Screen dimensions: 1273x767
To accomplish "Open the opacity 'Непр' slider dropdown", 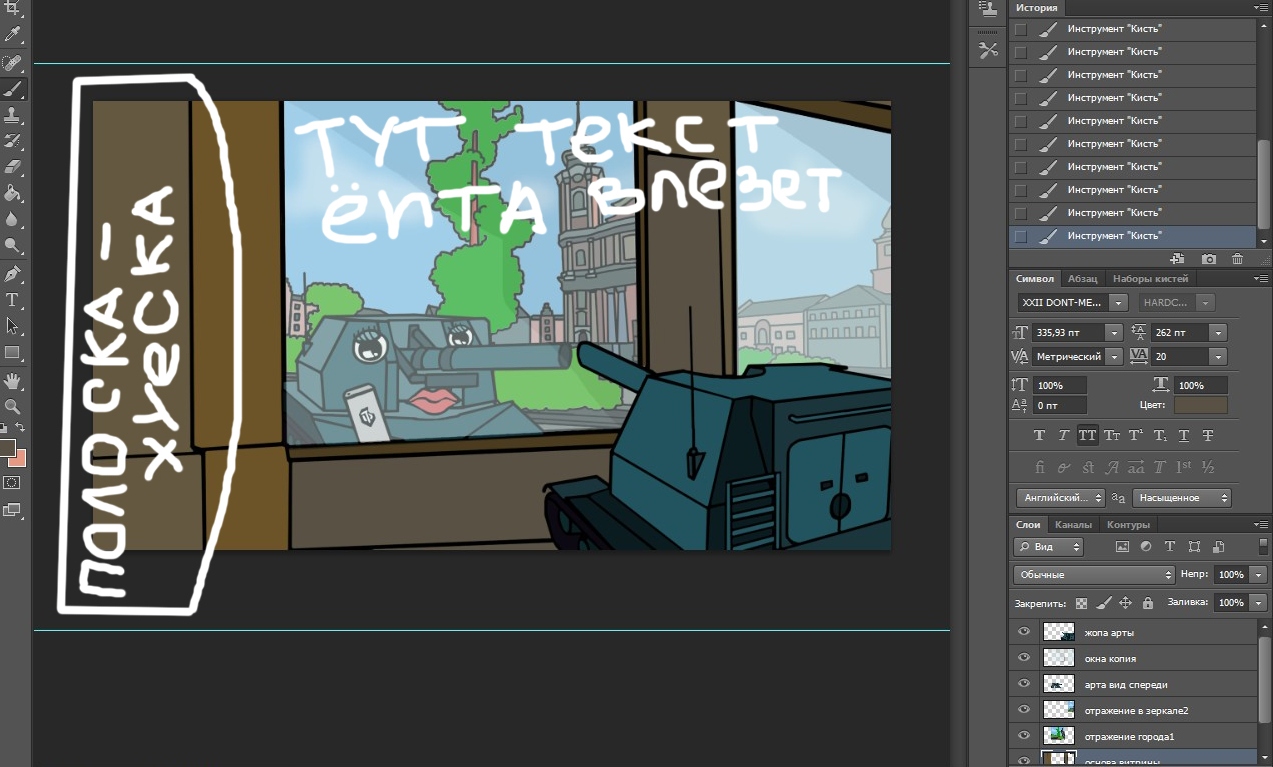I will point(1258,575).
